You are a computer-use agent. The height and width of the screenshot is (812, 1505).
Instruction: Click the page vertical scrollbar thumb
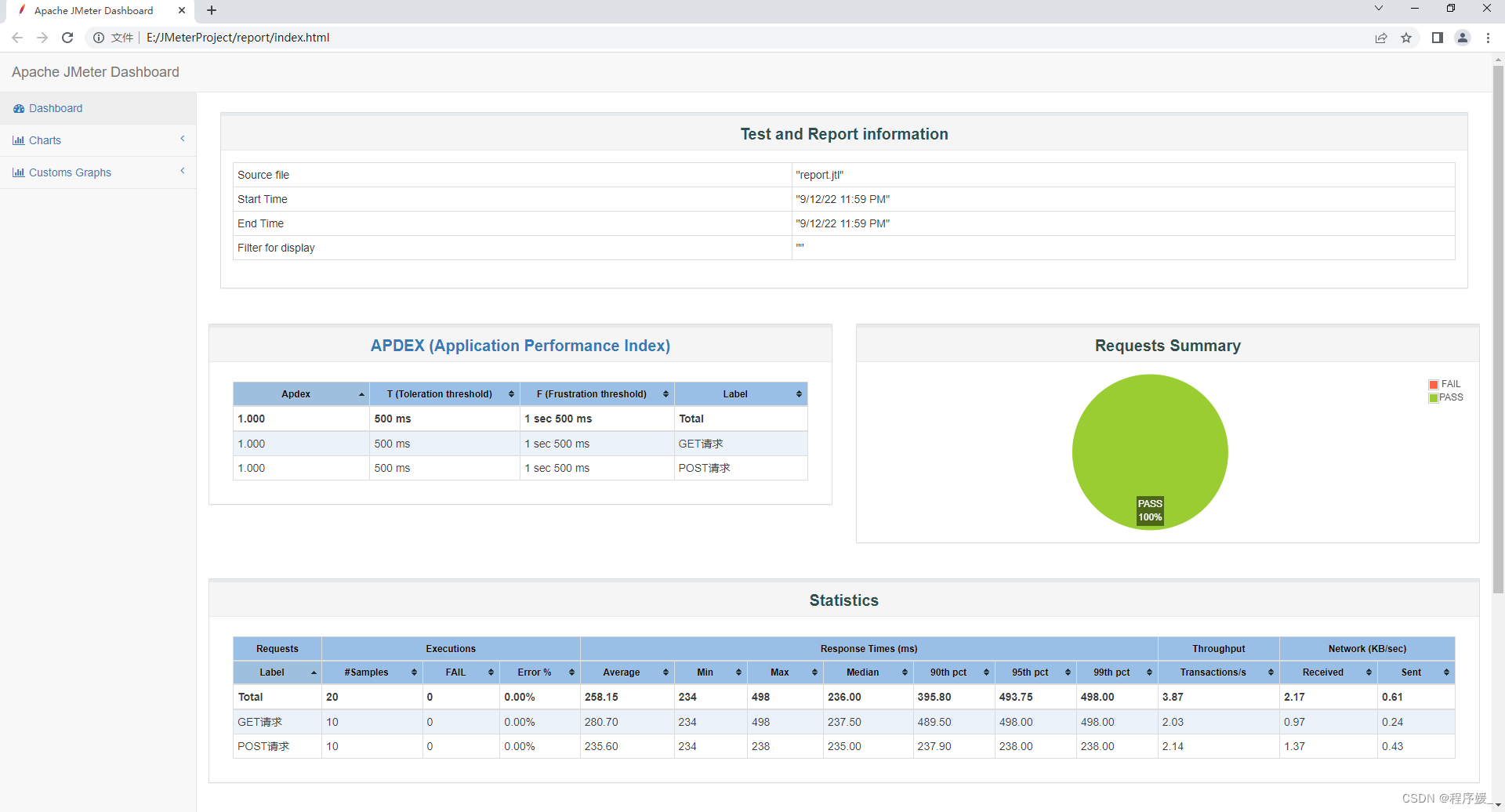[x=1498, y=329]
